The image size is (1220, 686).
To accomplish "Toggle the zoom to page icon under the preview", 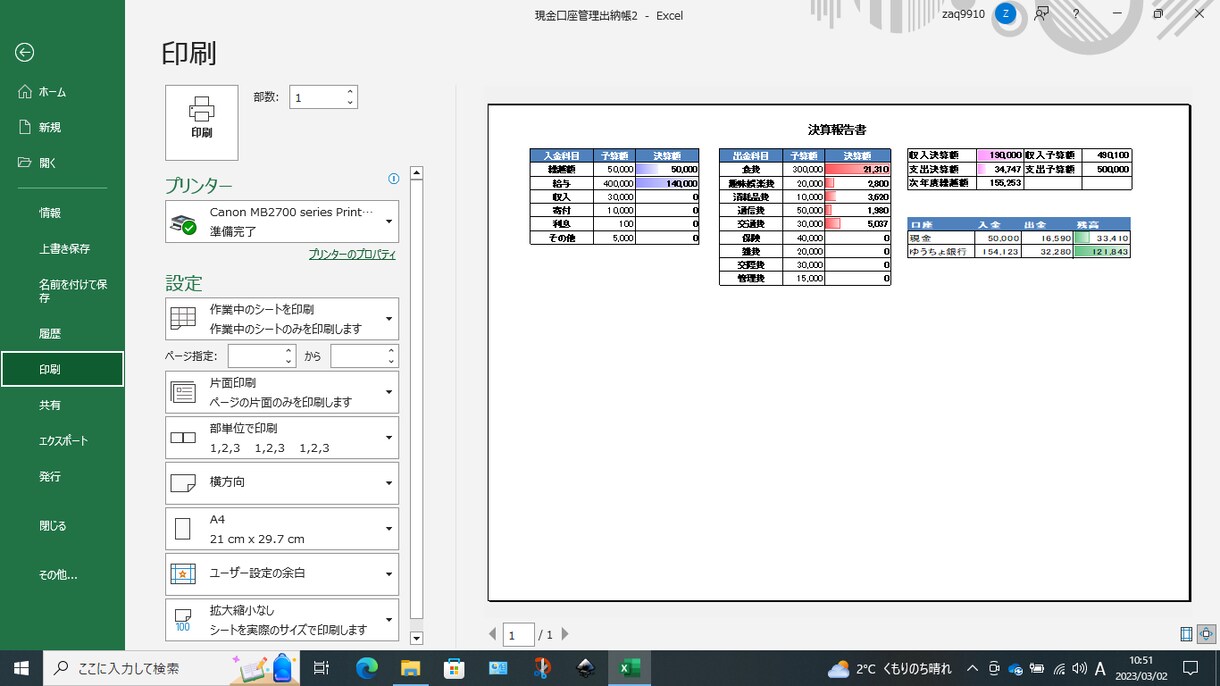I will click(x=1206, y=634).
